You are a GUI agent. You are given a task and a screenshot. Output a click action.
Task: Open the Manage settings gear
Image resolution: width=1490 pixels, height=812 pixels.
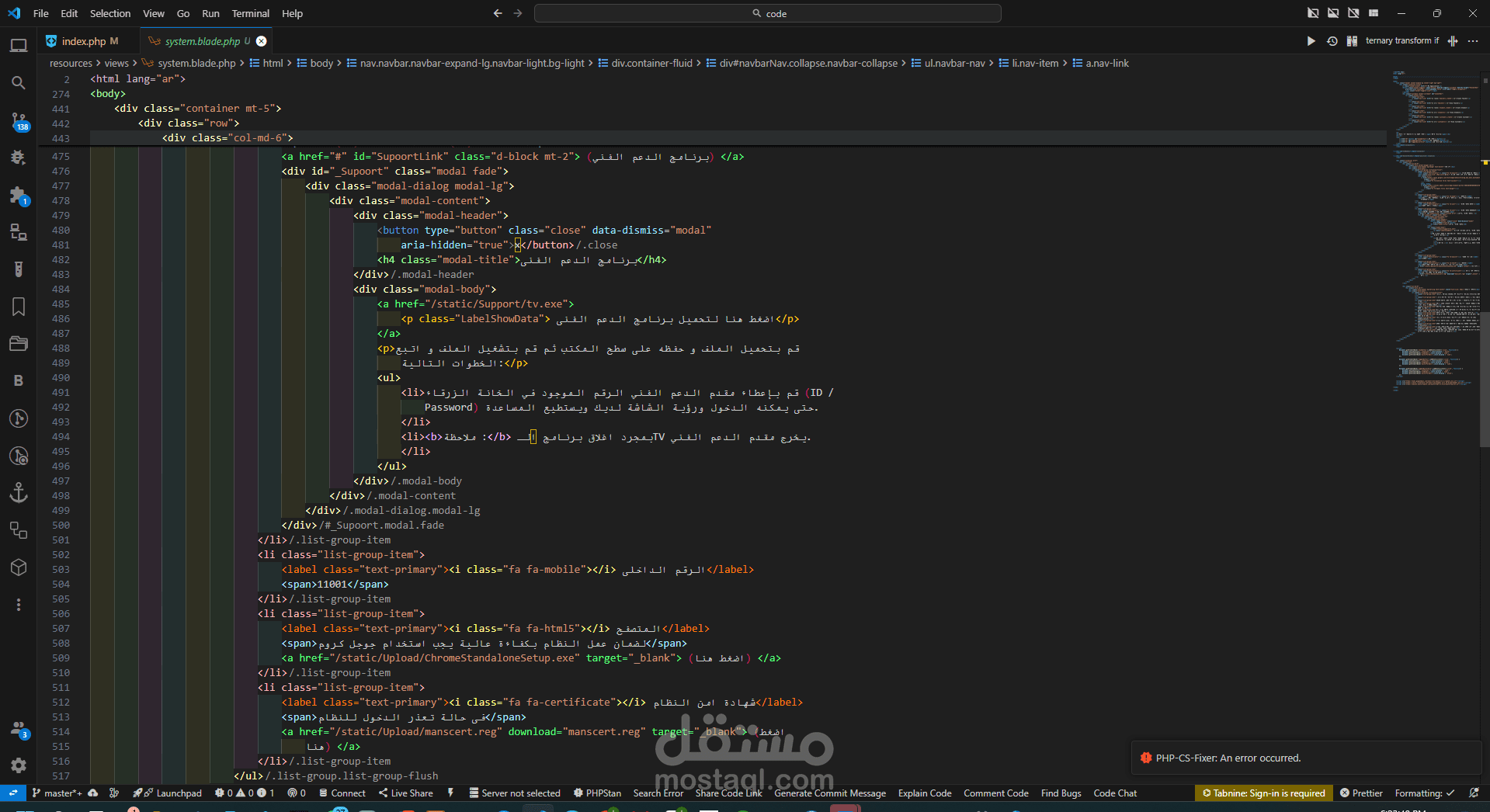pos(19,765)
